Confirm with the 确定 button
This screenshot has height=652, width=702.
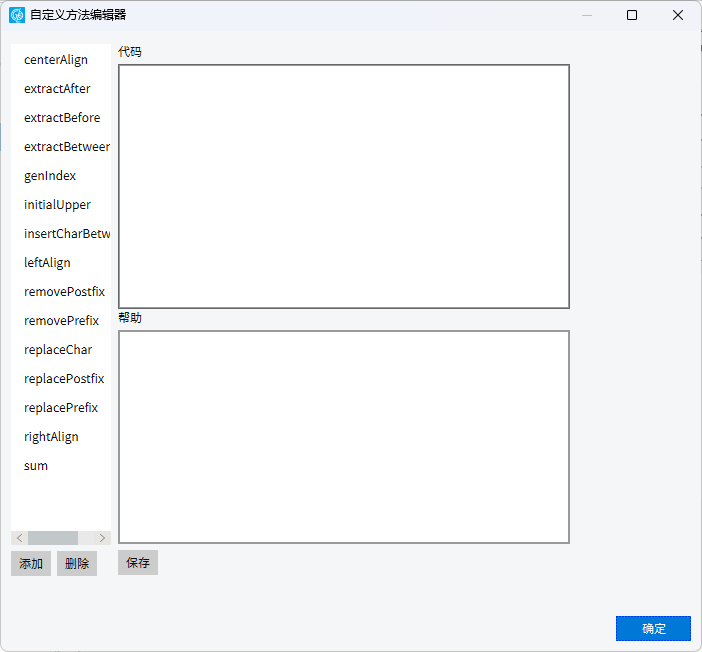[653, 629]
